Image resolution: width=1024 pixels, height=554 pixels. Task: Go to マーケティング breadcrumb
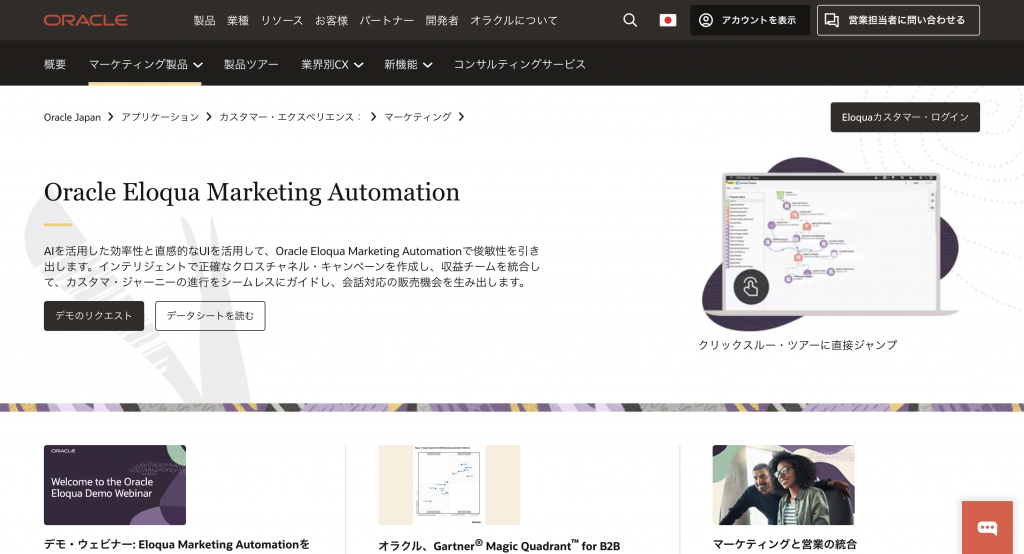[417, 117]
